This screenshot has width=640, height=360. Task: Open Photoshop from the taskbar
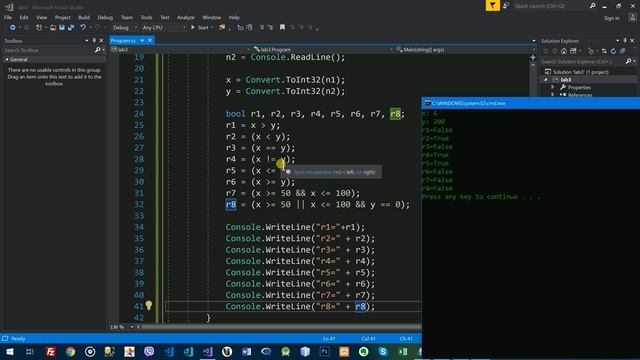325,351
